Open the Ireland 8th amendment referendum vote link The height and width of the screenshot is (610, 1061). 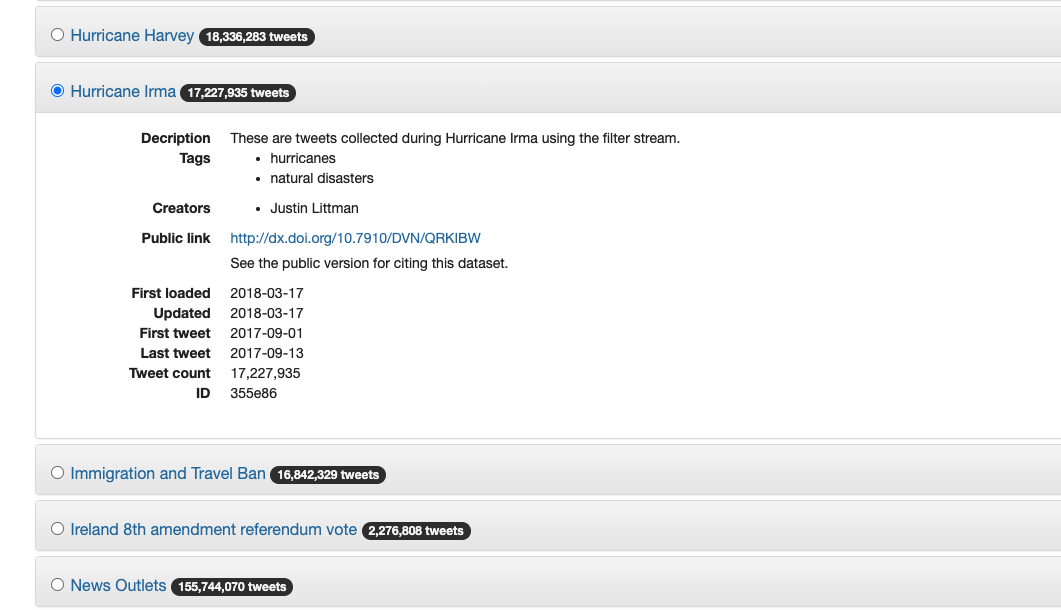[212, 529]
